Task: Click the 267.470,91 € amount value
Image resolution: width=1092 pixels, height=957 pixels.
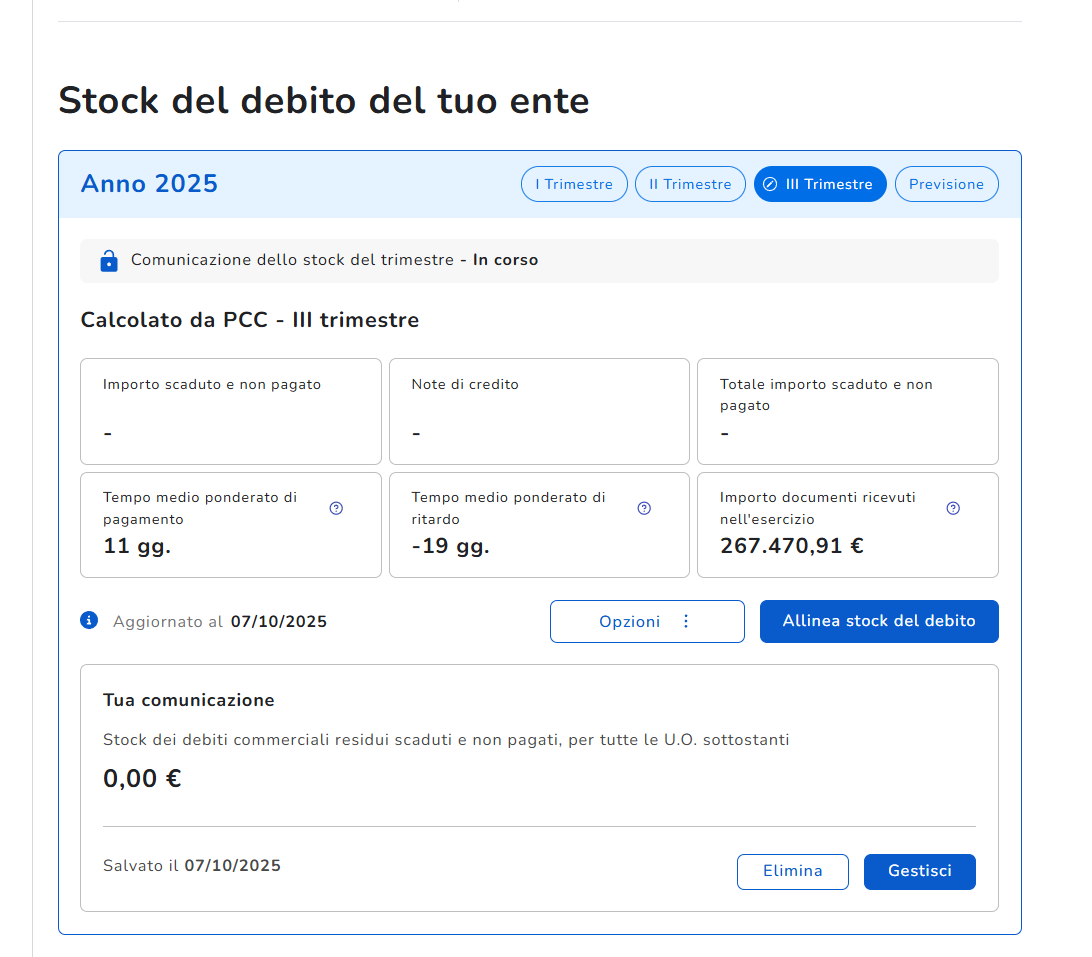Action: (792, 545)
